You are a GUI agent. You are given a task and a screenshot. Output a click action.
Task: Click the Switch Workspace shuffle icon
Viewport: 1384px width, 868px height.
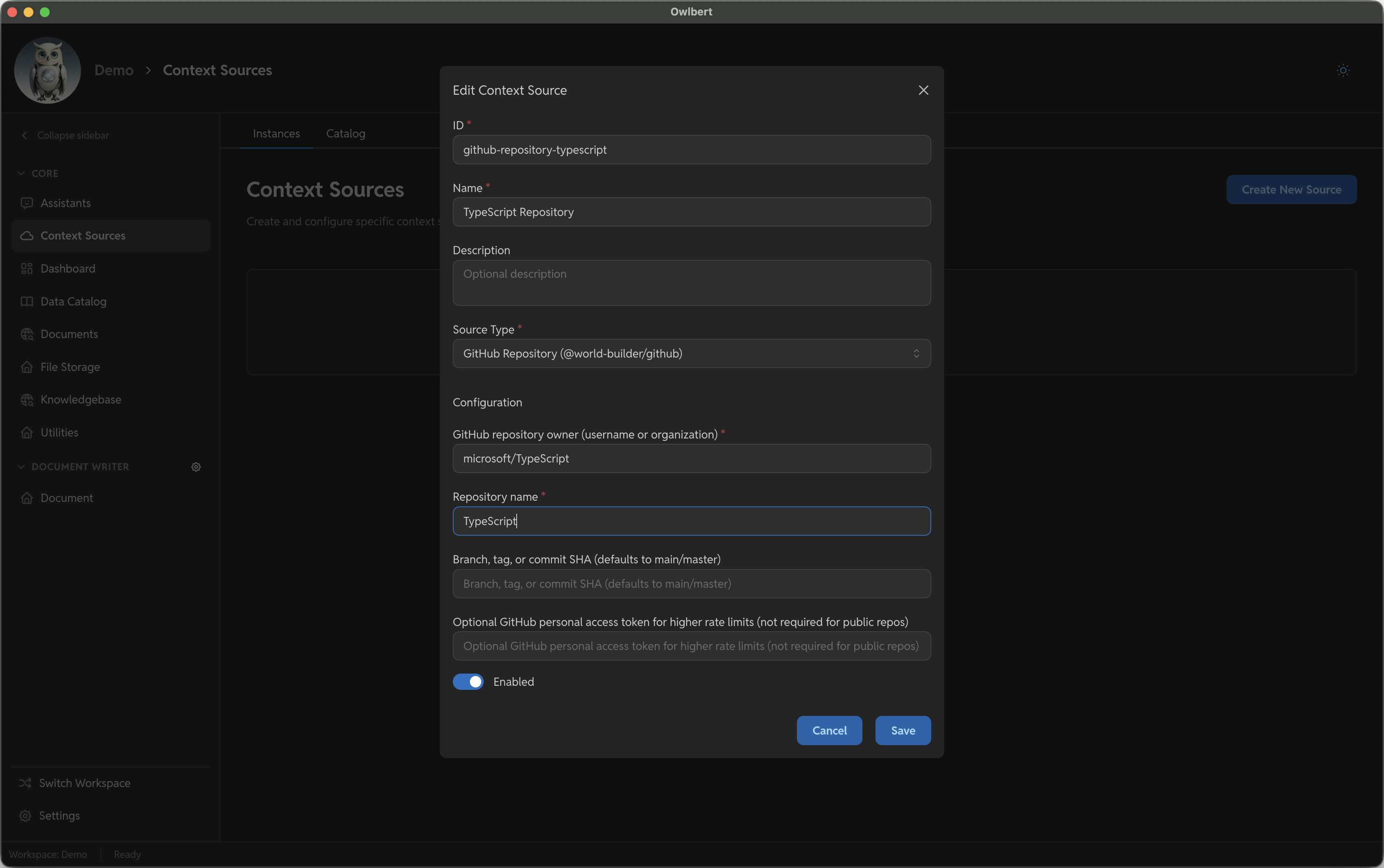point(25,783)
